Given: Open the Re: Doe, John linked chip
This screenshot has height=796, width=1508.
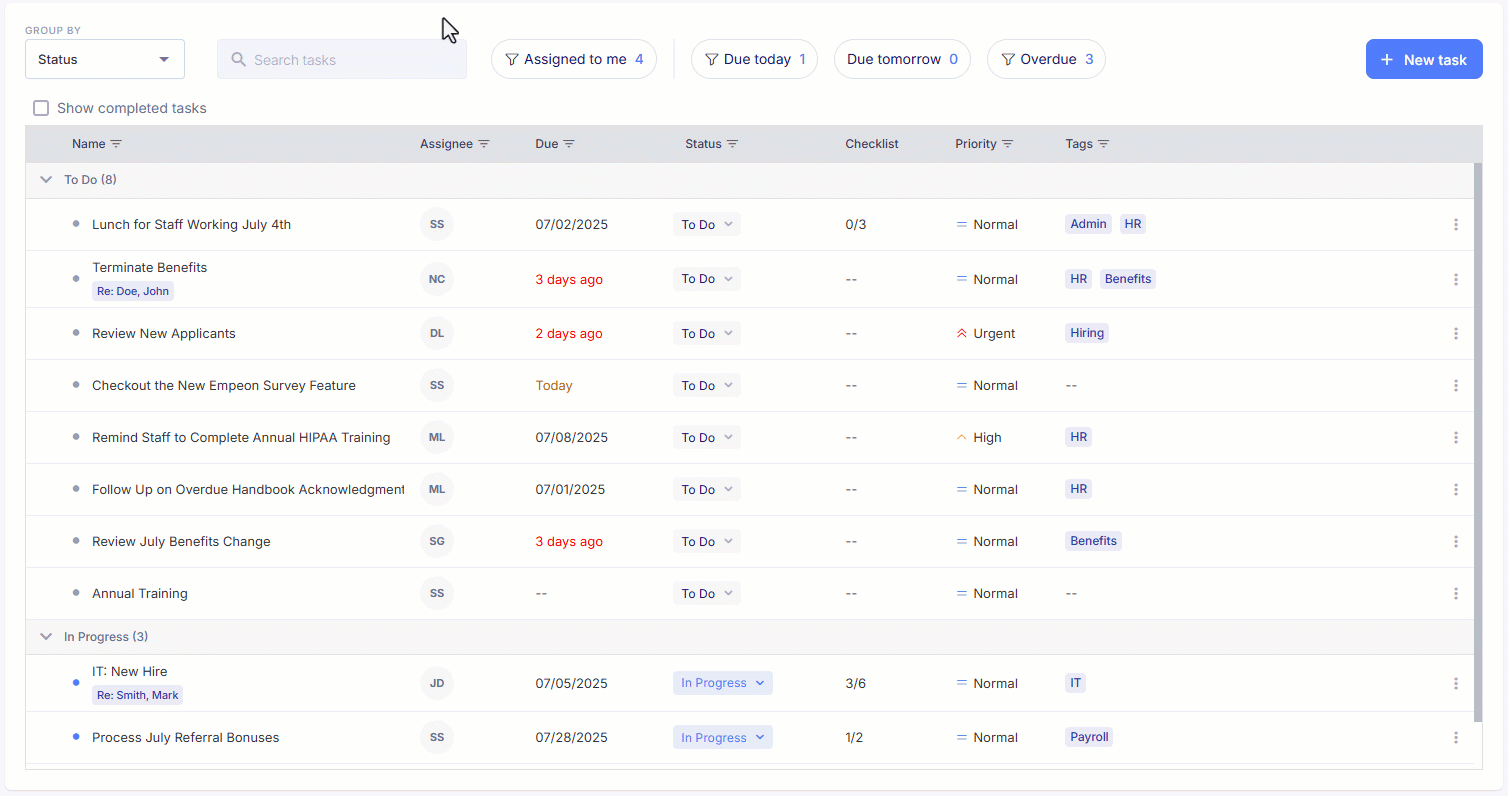Looking at the screenshot, I should click(x=133, y=291).
